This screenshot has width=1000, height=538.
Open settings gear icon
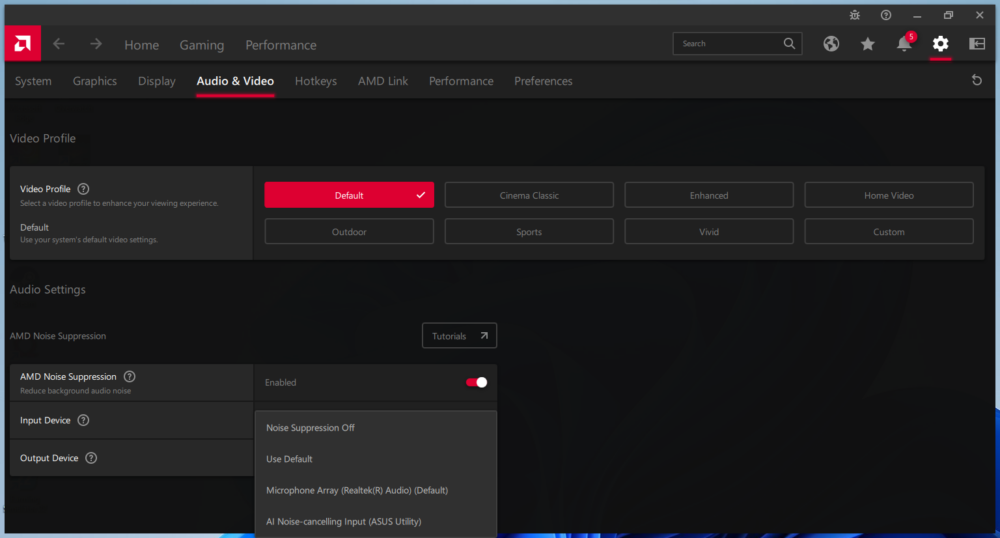(940, 44)
